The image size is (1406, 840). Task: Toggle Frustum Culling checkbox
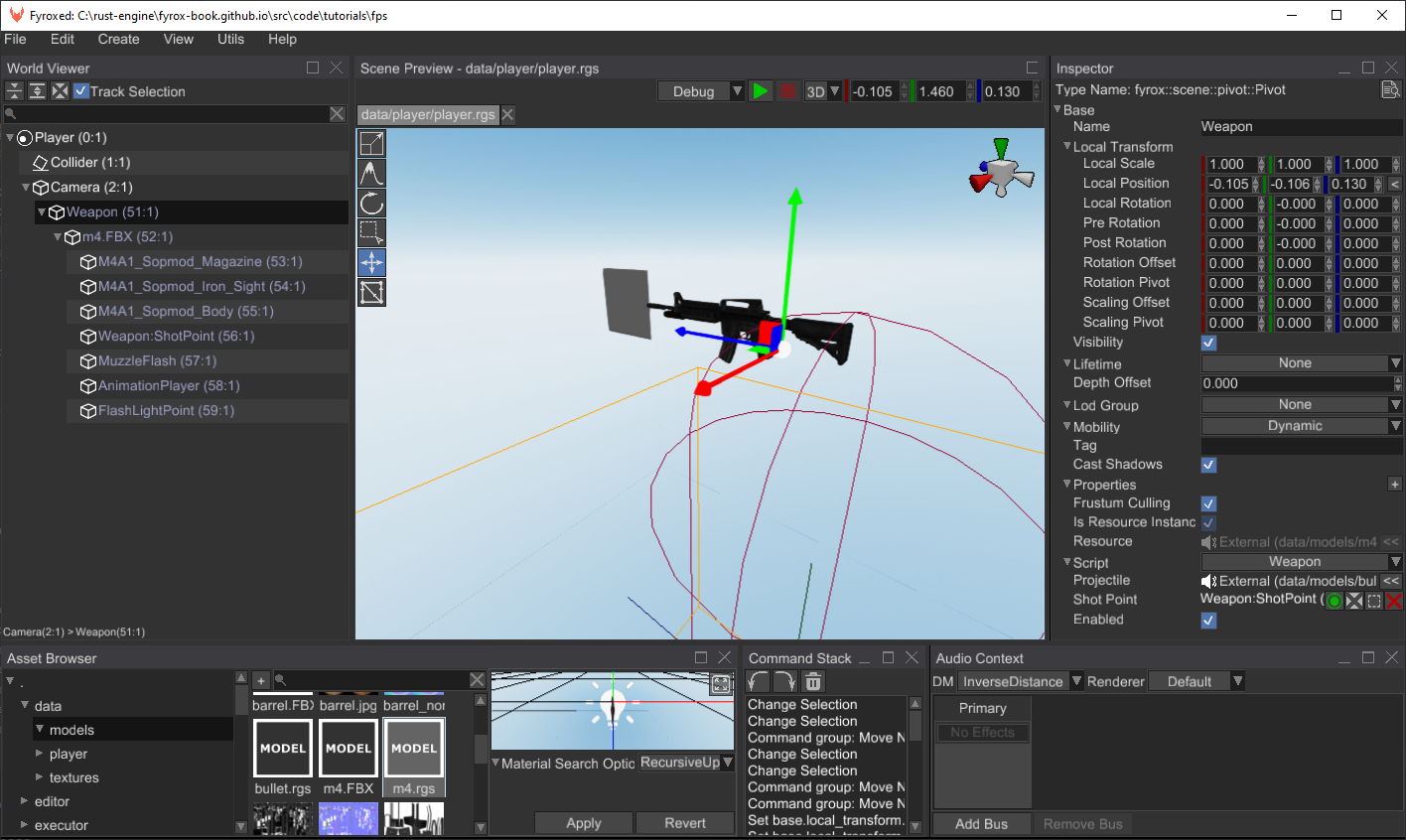pos(1208,503)
